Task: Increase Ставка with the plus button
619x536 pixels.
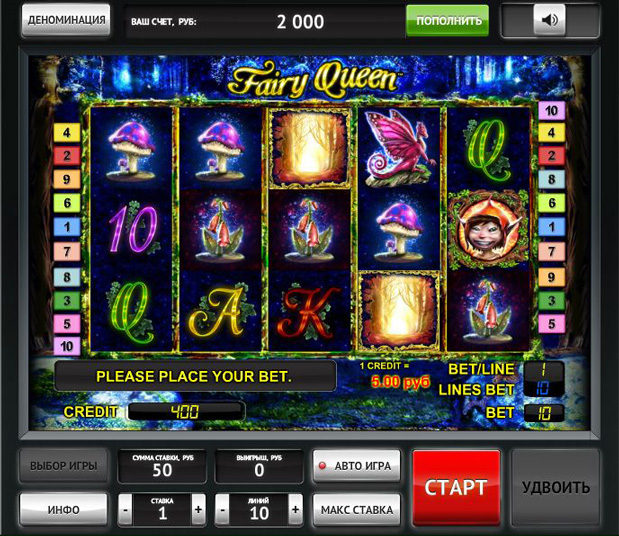Action: point(199,510)
